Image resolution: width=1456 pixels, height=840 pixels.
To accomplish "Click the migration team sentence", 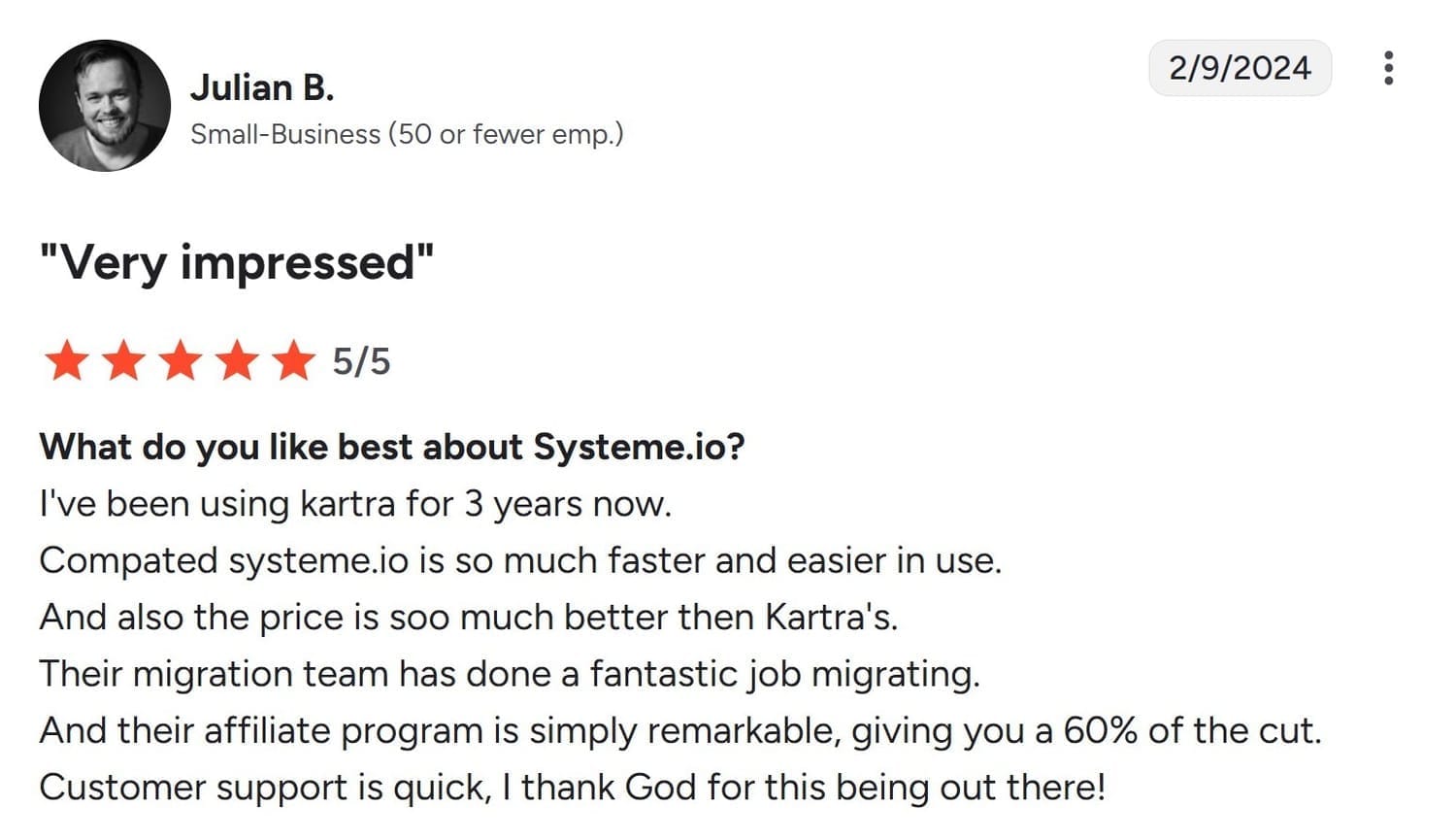I will [x=510, y=673].
